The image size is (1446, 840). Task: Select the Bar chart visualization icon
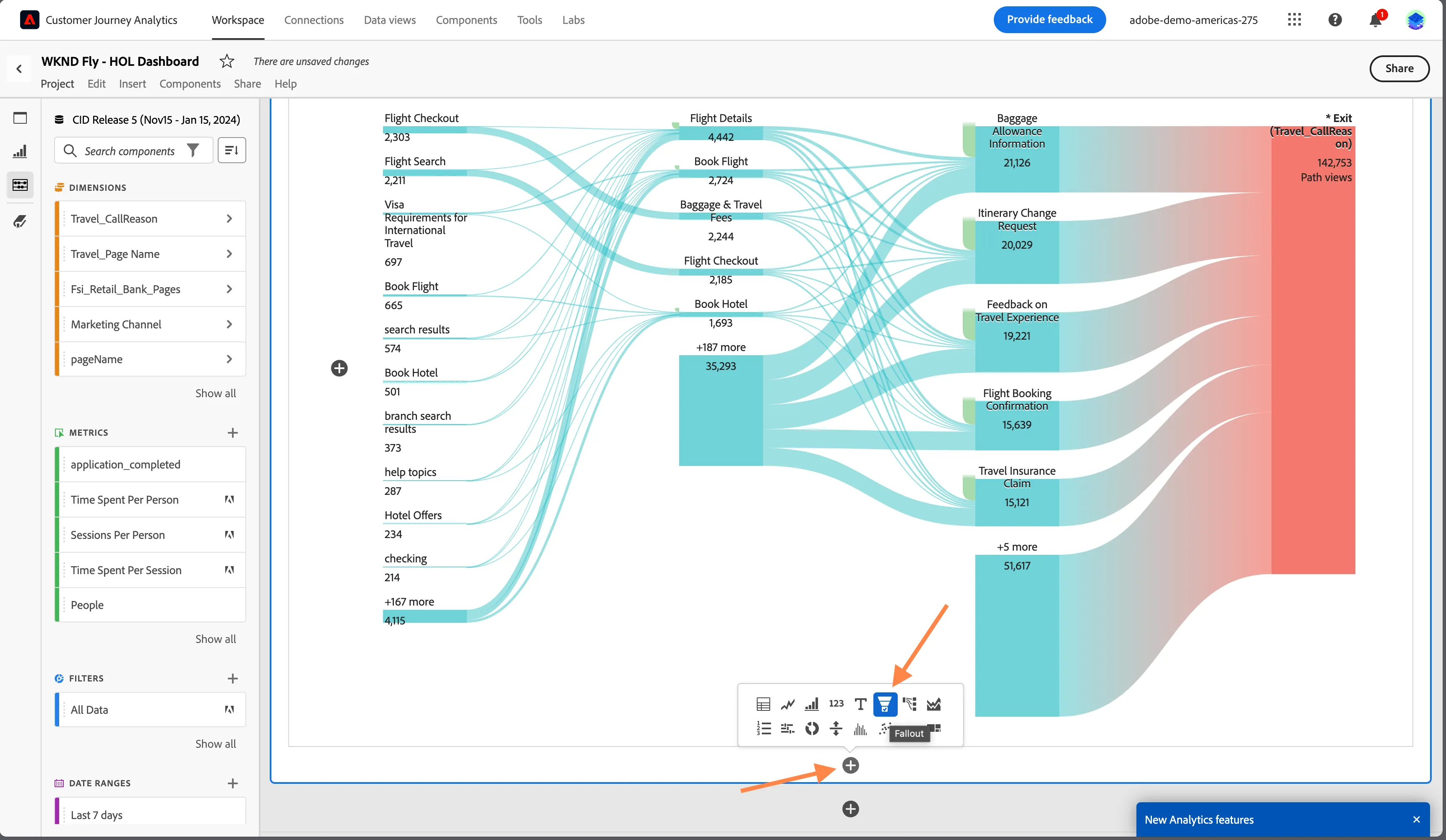click(x=812, y=704)
